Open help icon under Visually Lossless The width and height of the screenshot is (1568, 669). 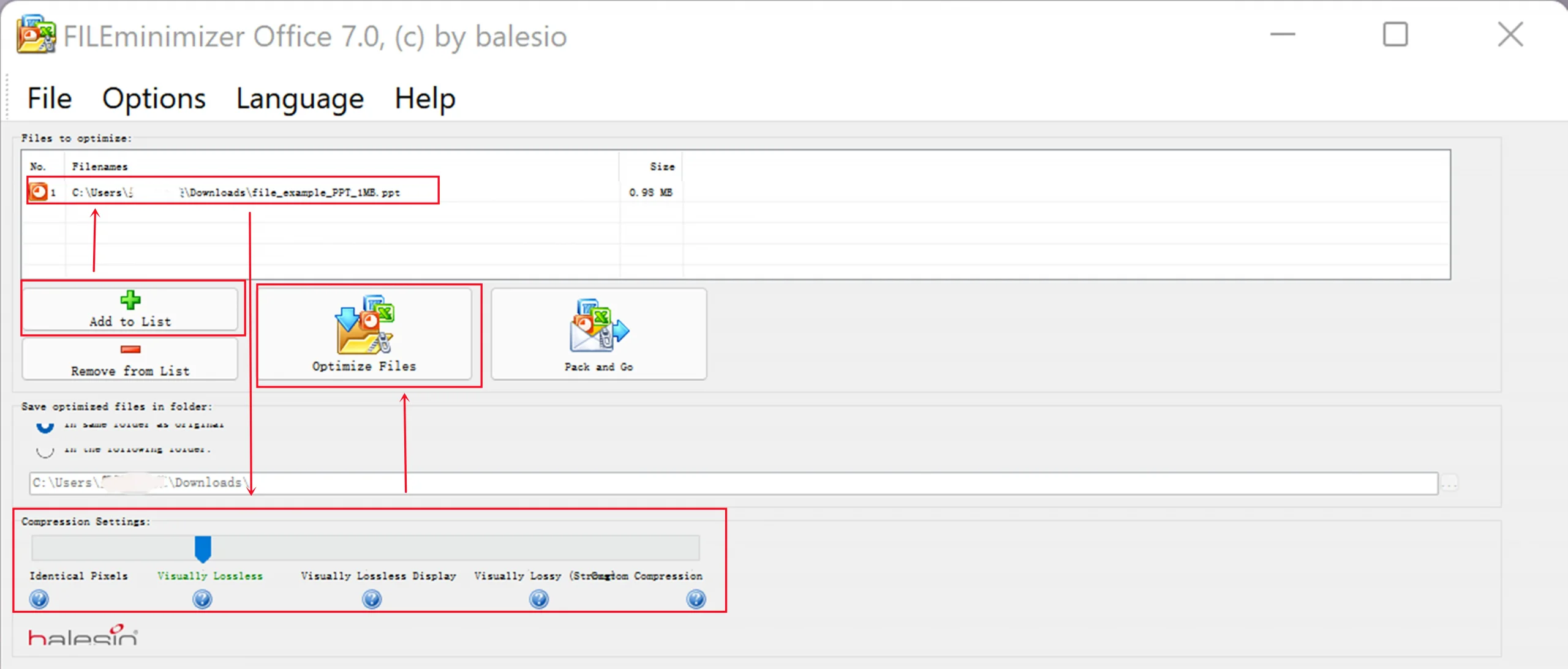pyautogui.click(x=202, y=599)
